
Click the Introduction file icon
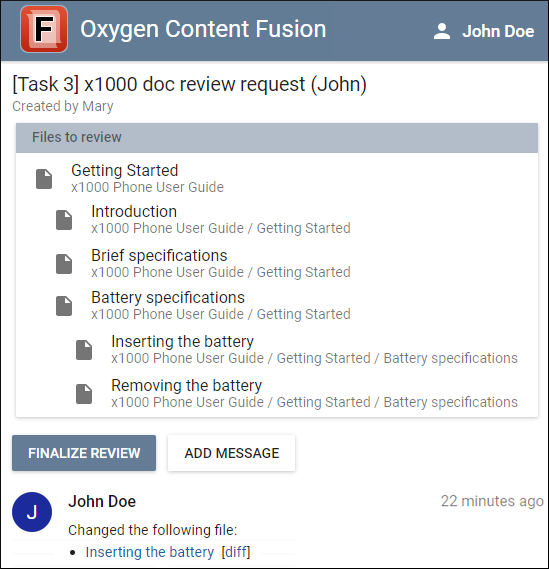64,220
